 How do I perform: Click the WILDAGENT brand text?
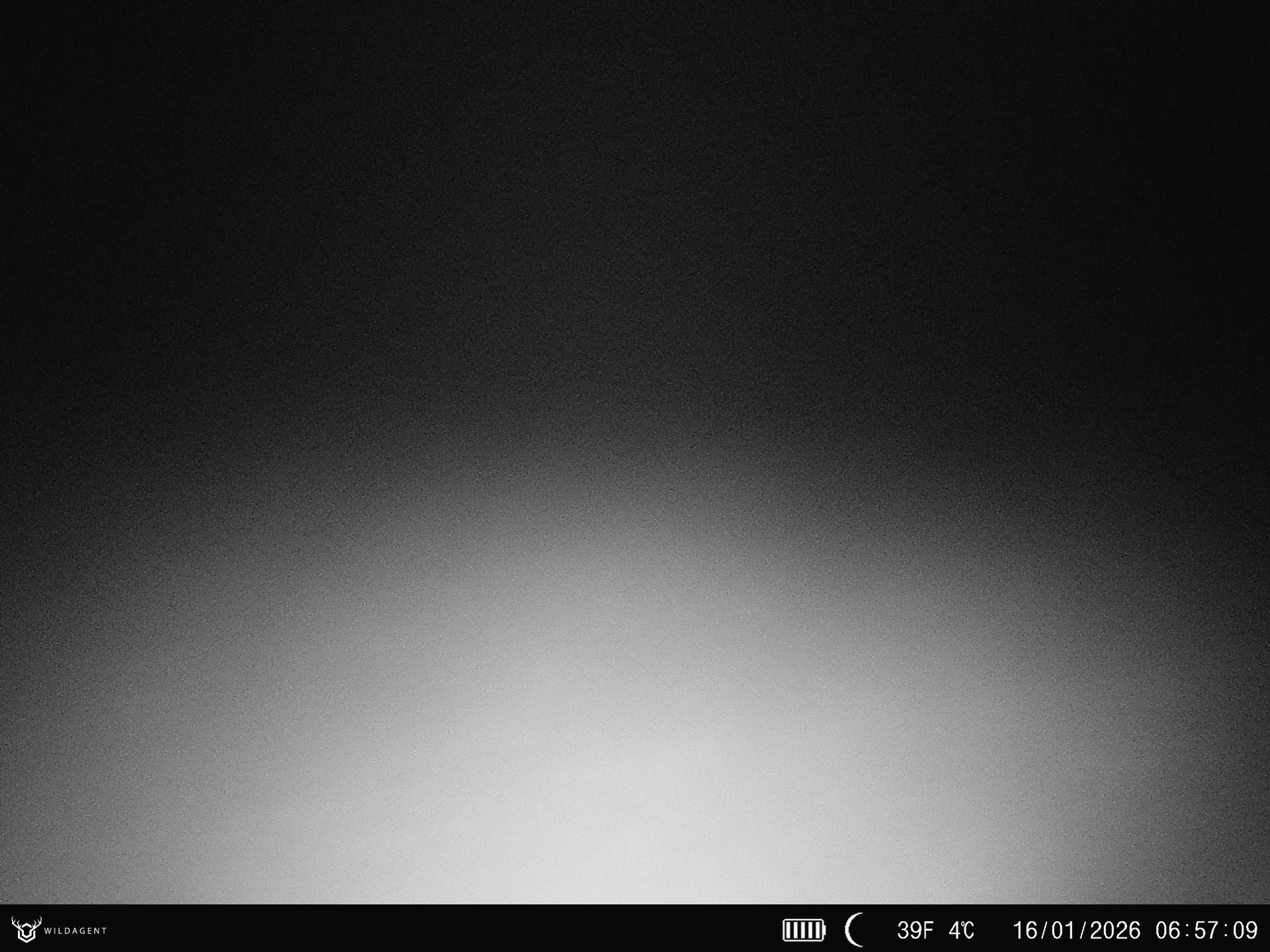pos(75,931)
